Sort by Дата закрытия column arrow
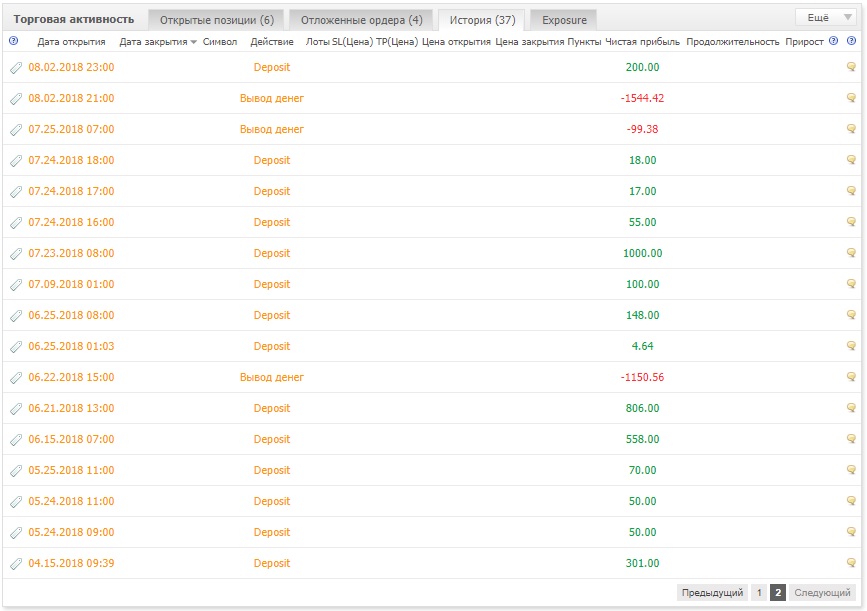This screenshot has width=867, height=611. pyautogui.click(x=194, y=42)
